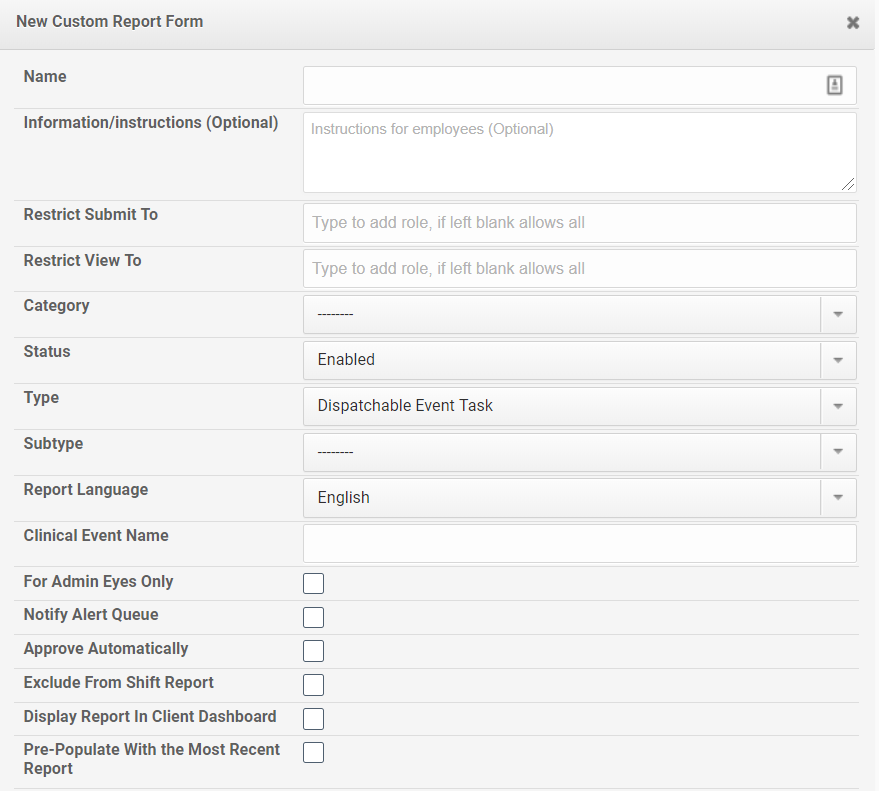
Task: Toggle Approve Automatically checkbox
Action: coord(314,651)
